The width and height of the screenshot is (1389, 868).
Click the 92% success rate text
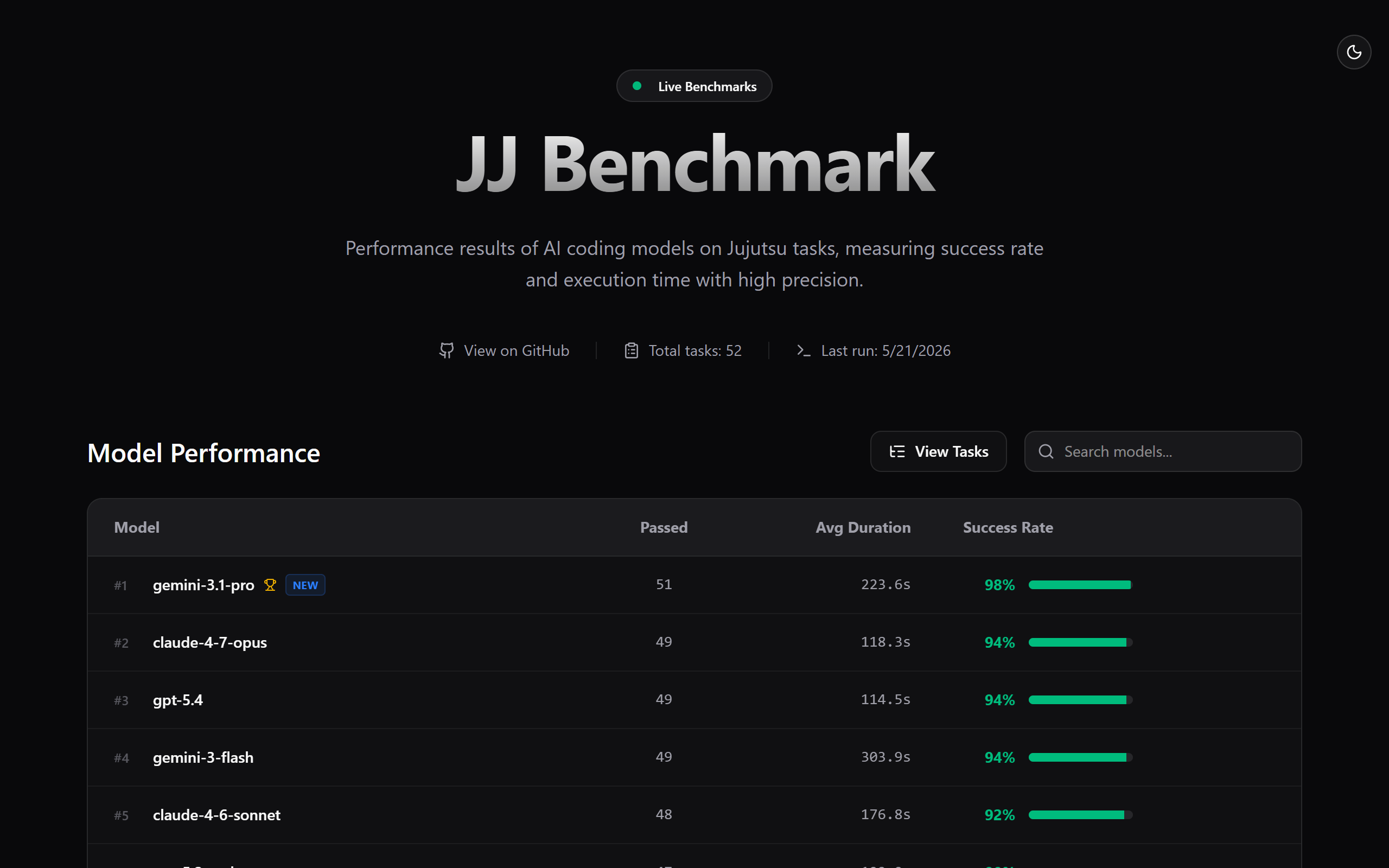tap(999, 815)
